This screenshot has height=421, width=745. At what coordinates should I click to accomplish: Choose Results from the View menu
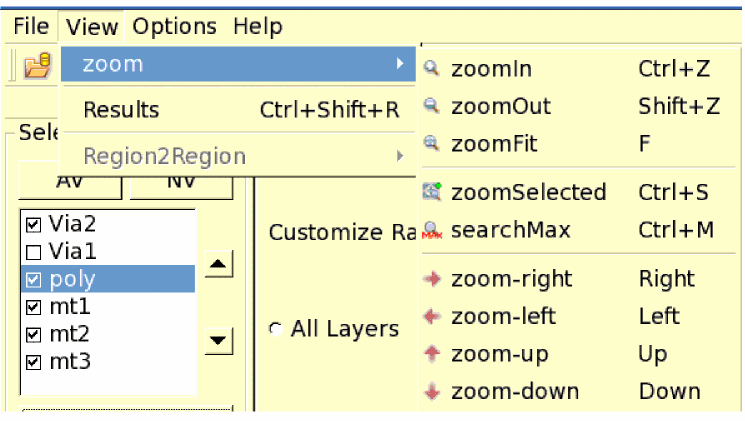[x=121, y=109]
